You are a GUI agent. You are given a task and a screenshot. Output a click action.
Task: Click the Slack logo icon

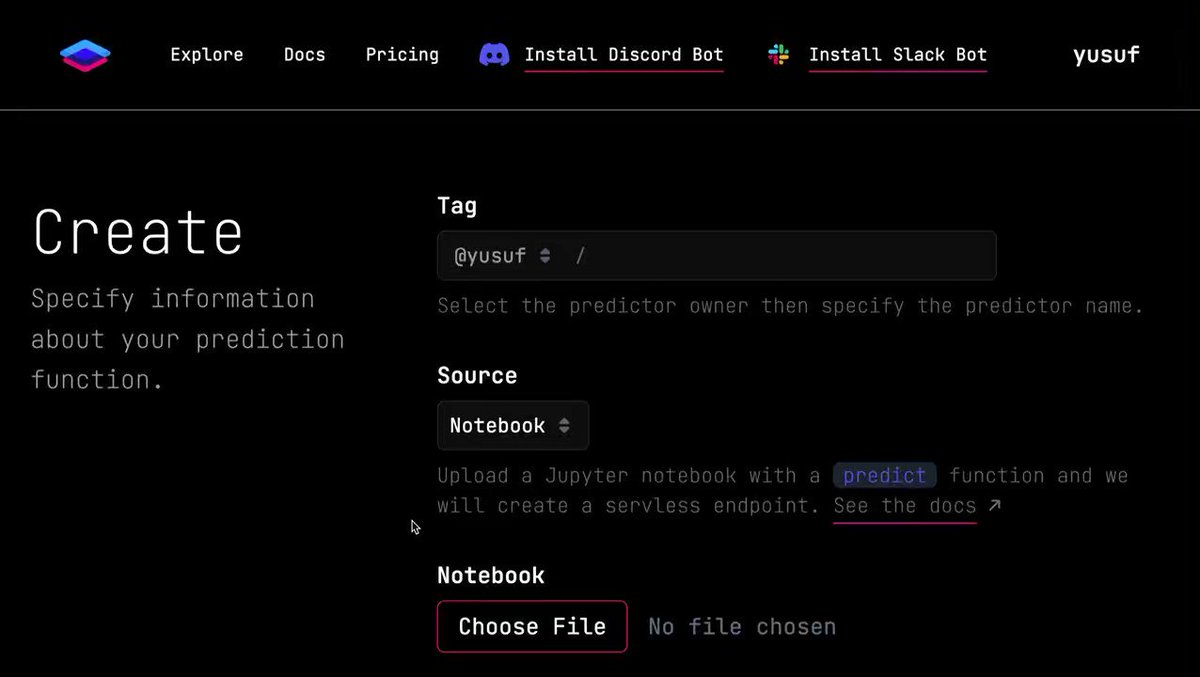pos(778,55)
